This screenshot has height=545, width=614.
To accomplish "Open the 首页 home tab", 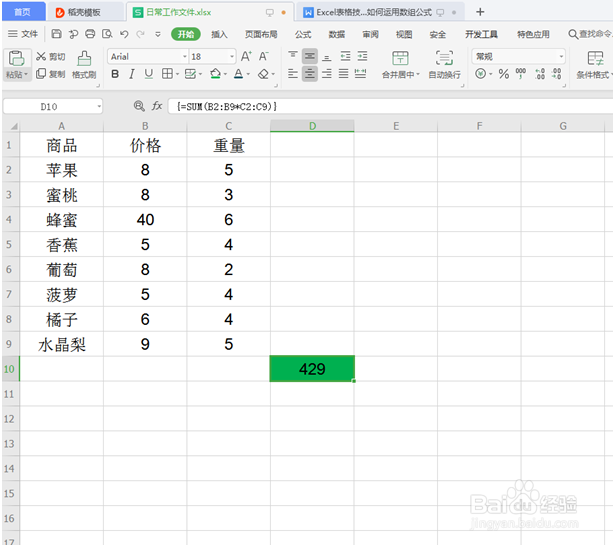I will click(23, 12).
